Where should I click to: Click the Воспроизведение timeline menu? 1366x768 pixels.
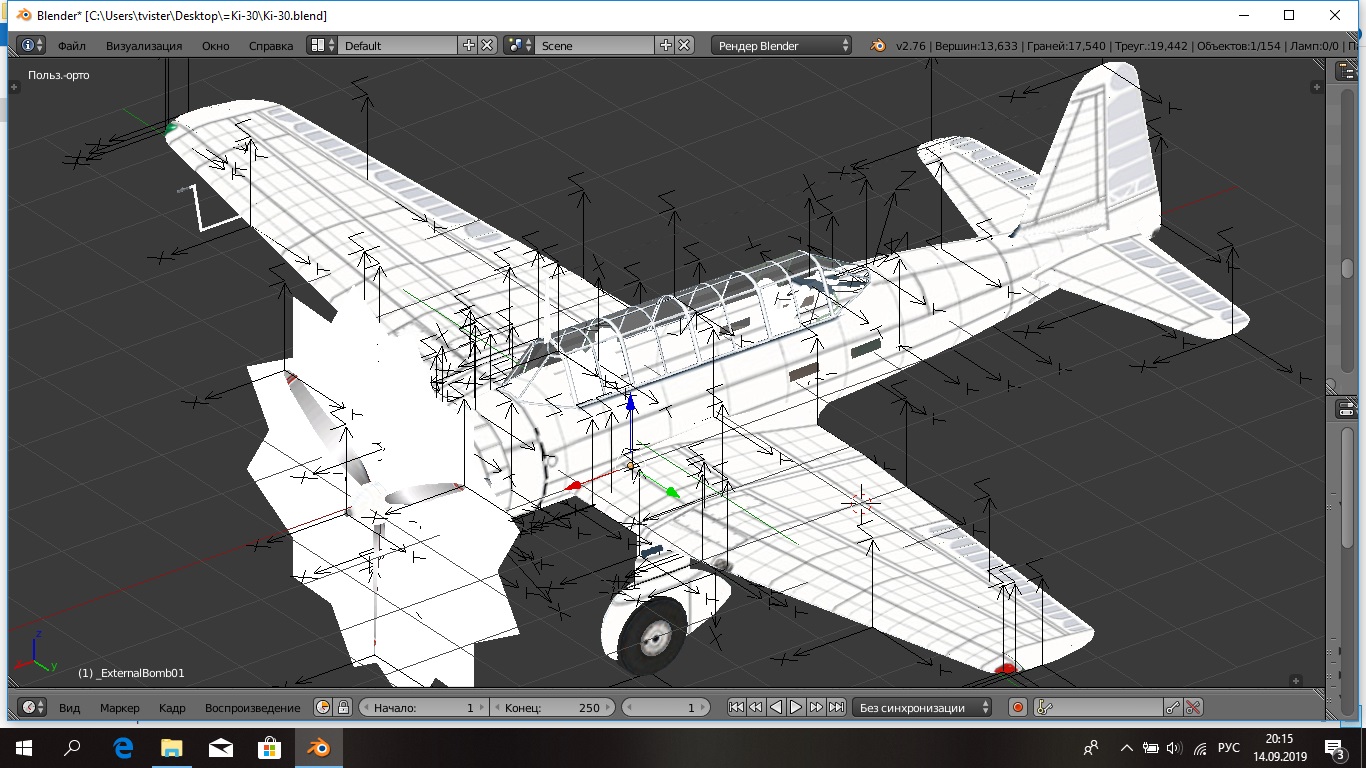point(252,707)
